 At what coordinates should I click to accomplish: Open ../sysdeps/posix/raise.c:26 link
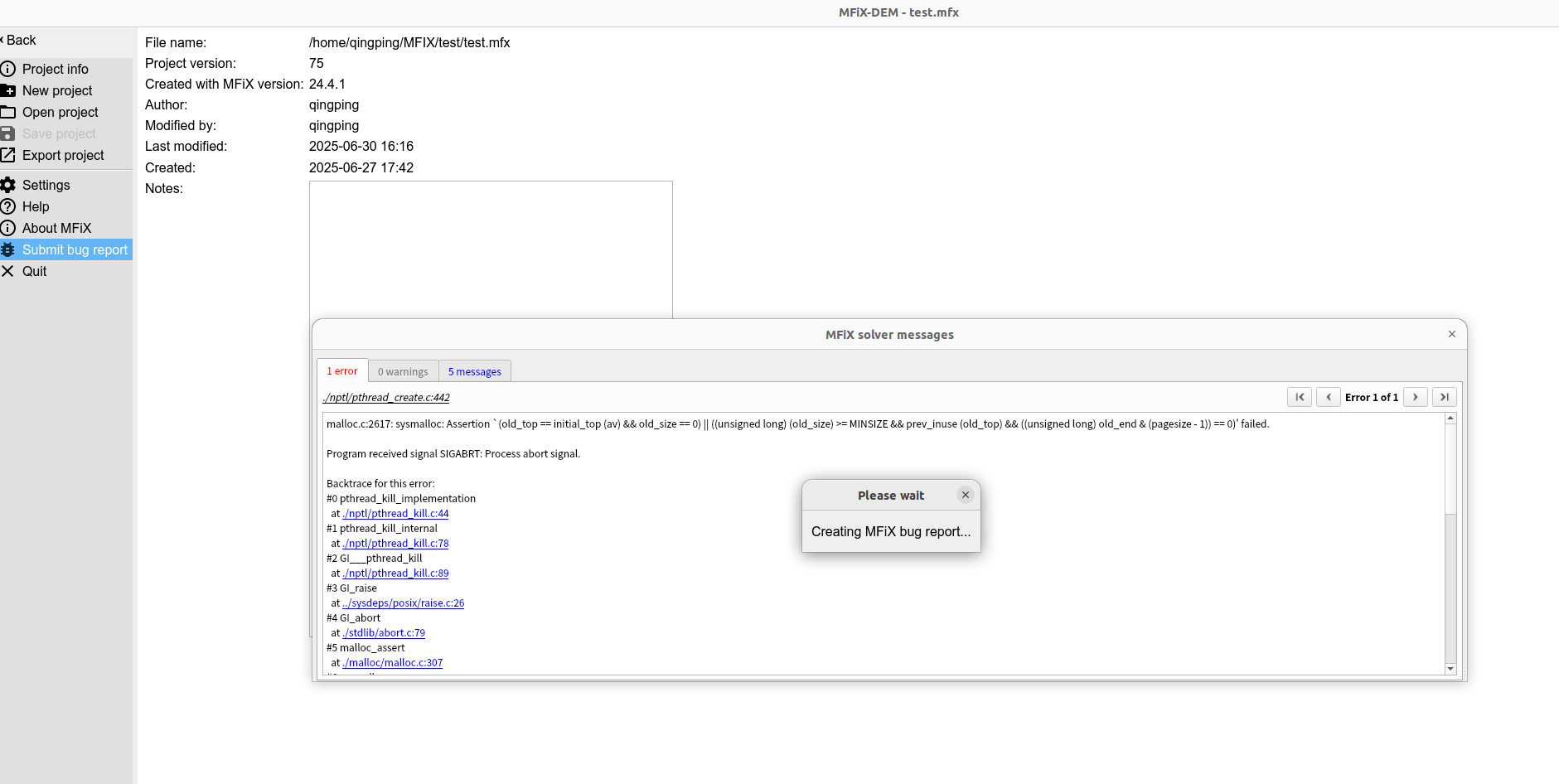click(403, 603)
